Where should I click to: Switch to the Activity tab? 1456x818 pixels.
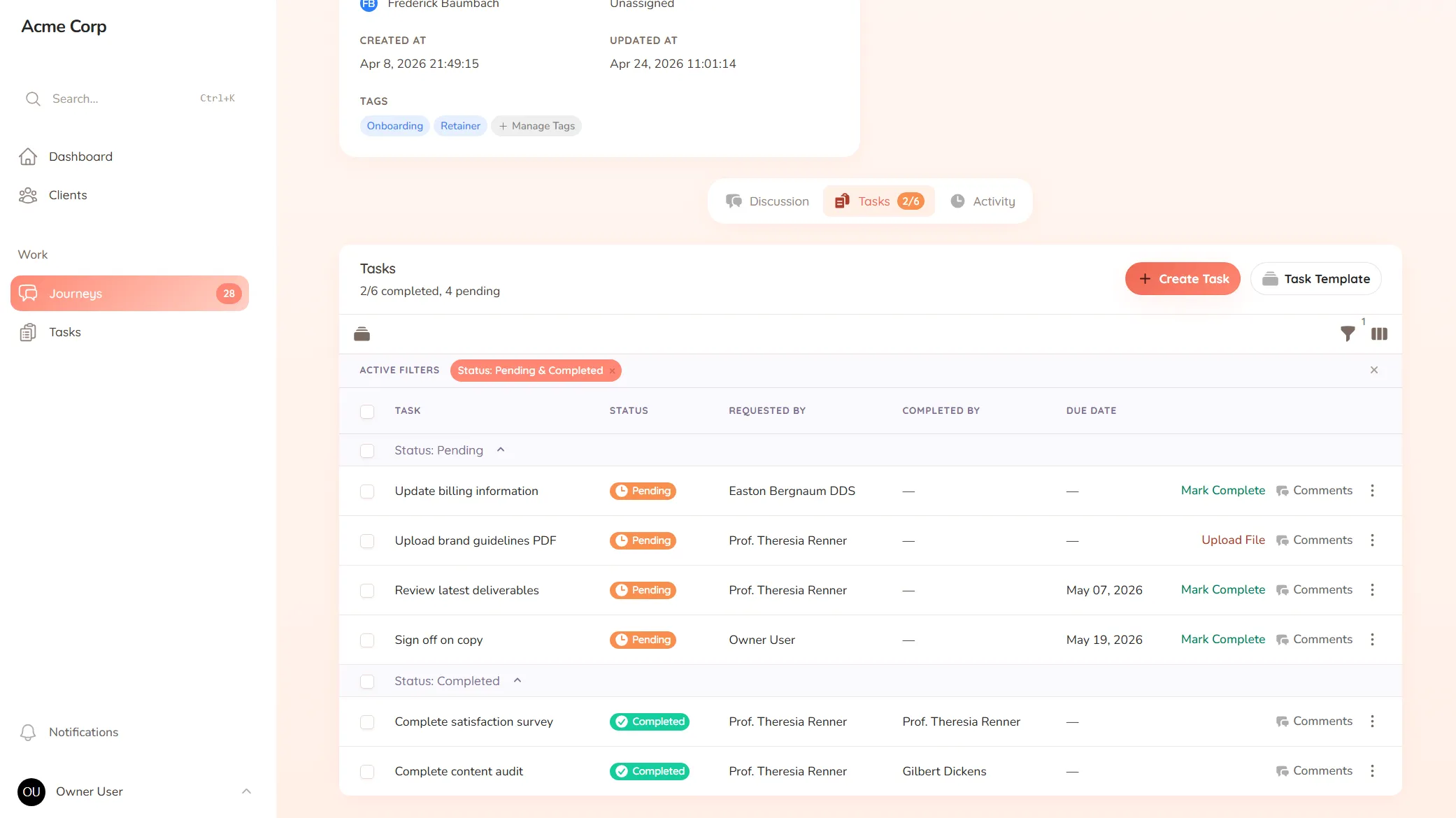click(x=983, y=201)
